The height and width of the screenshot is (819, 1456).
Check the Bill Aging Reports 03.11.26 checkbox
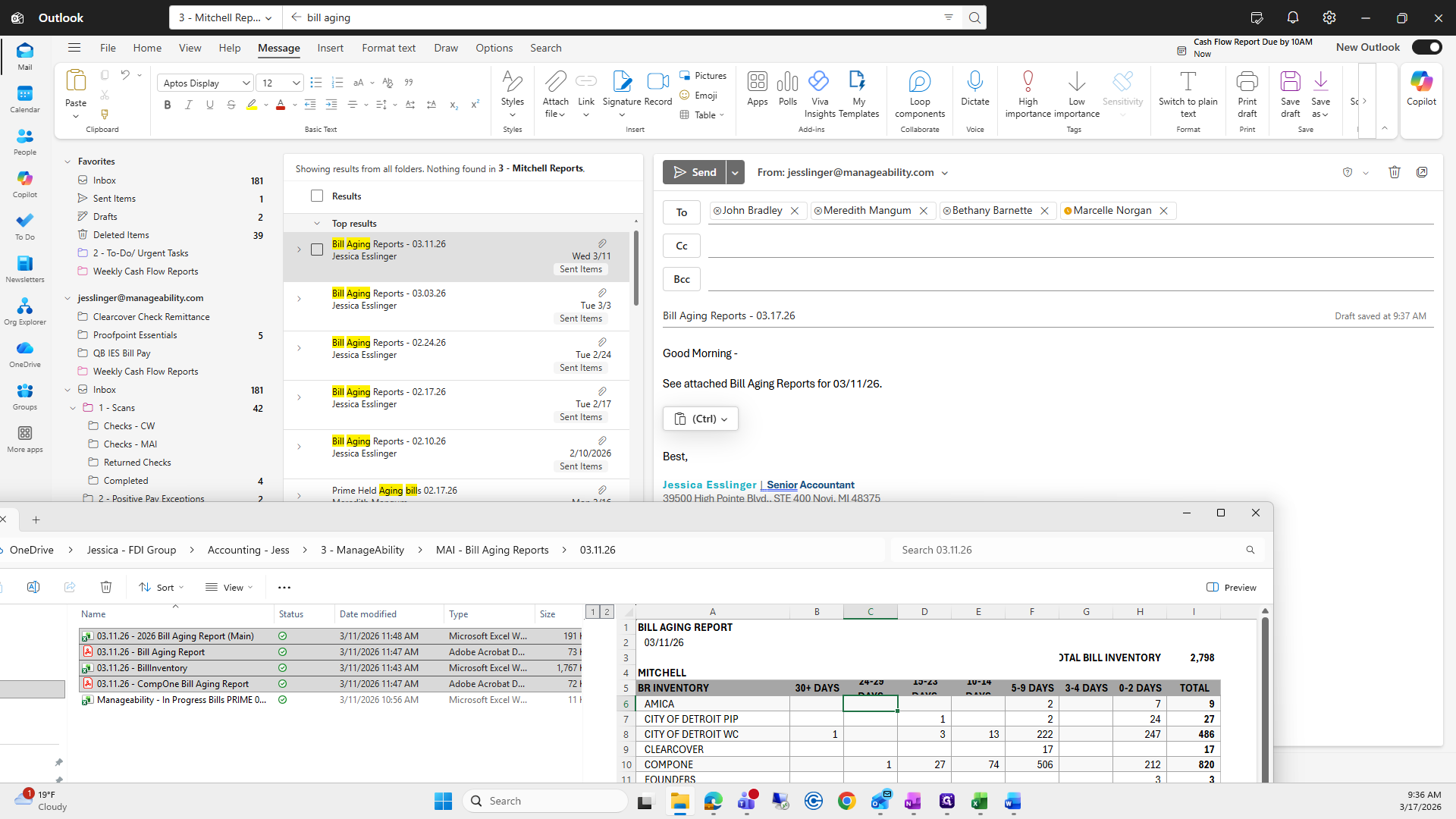pyautogui.click(x=317, y=249)
